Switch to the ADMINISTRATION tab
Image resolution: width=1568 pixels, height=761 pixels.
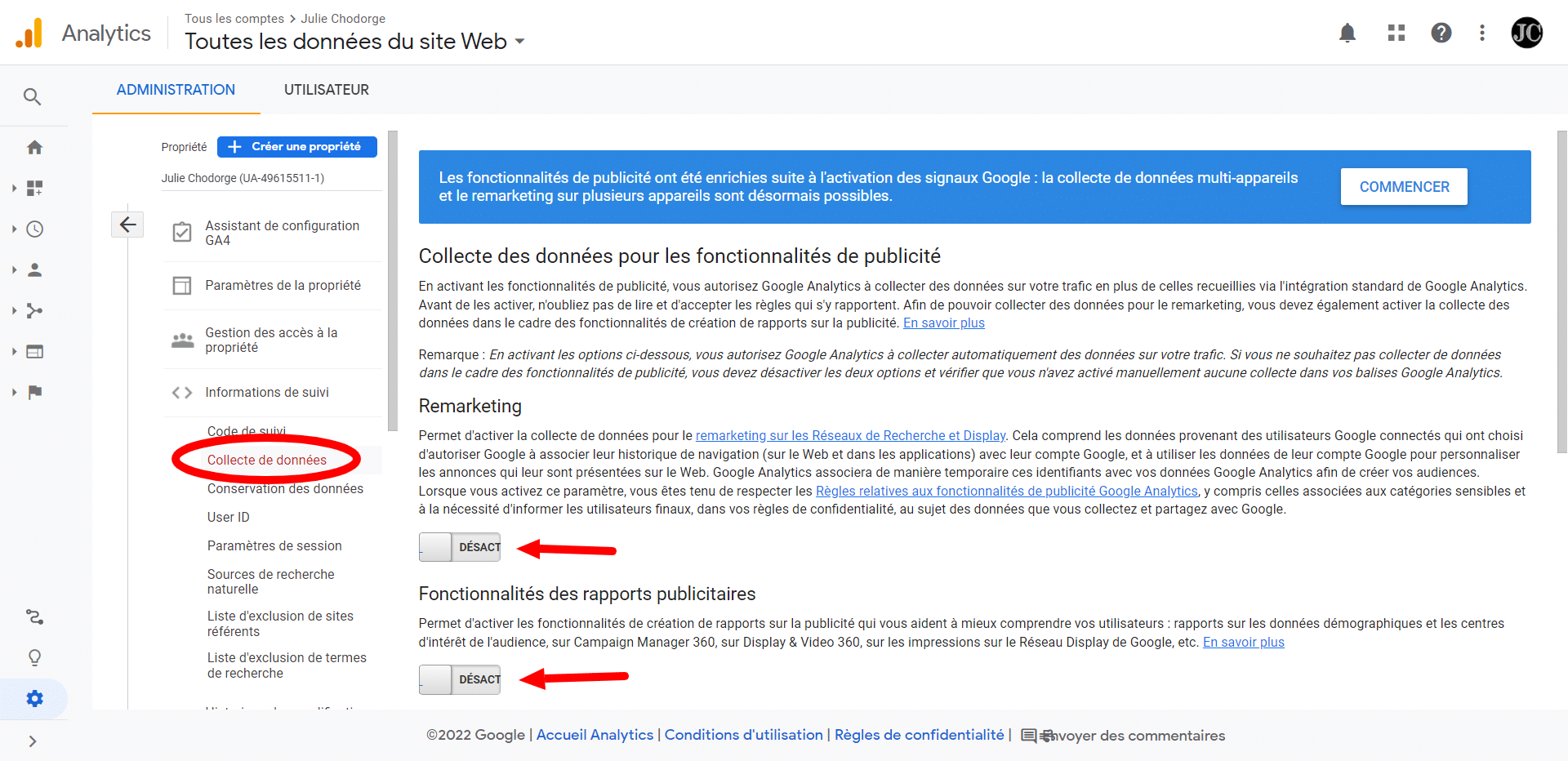176,90
